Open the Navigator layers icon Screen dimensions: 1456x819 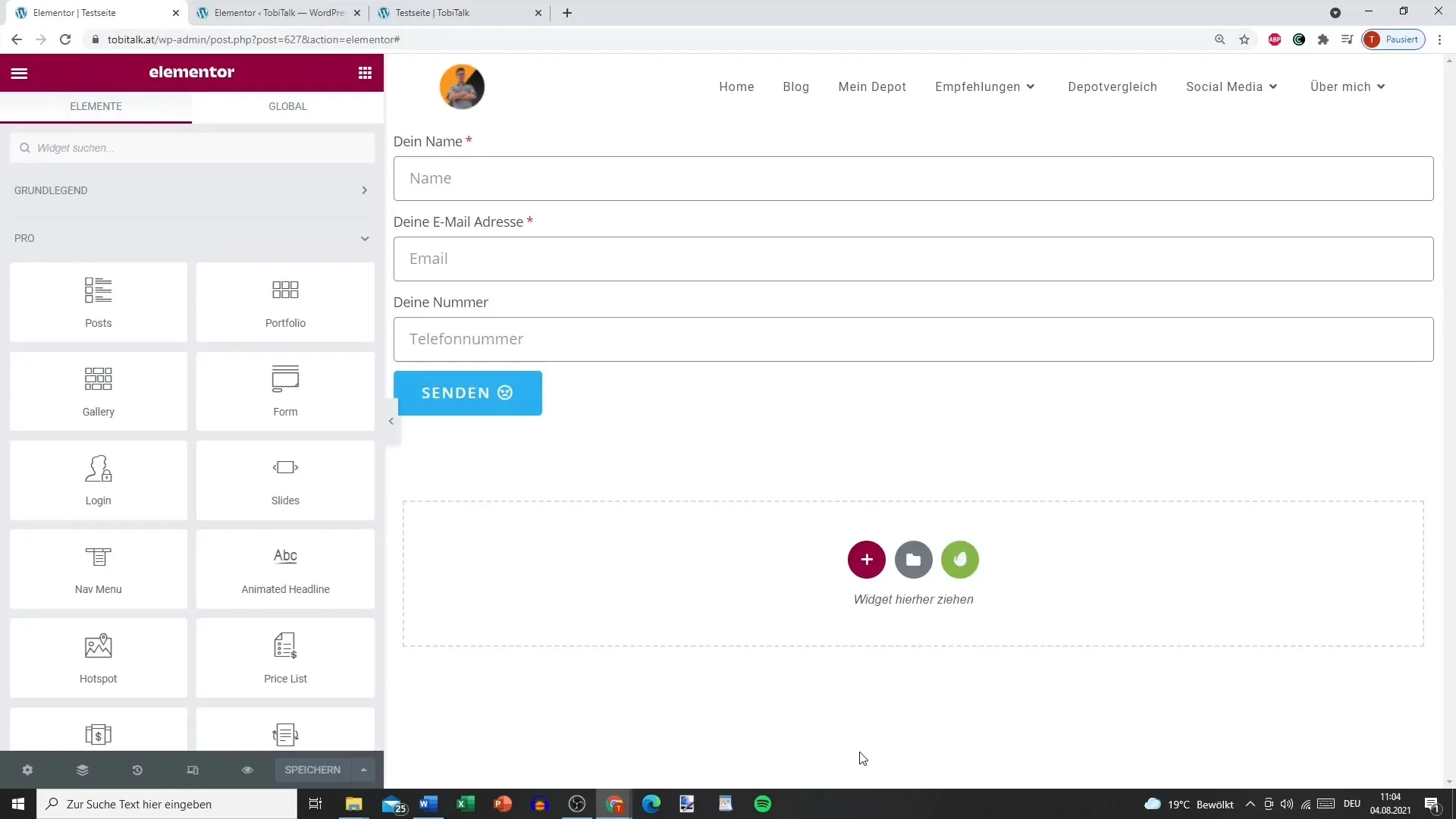tap(83, 770)
